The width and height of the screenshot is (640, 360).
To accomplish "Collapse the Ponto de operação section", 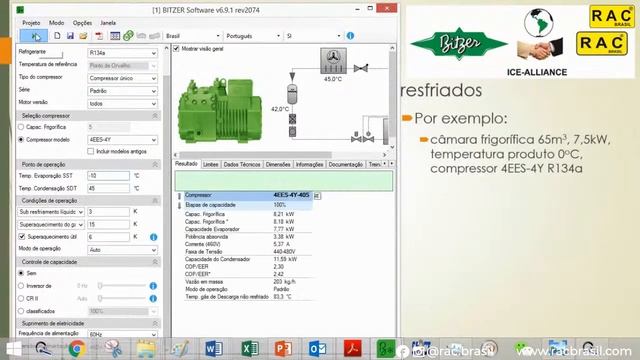I will coord(155,164).
